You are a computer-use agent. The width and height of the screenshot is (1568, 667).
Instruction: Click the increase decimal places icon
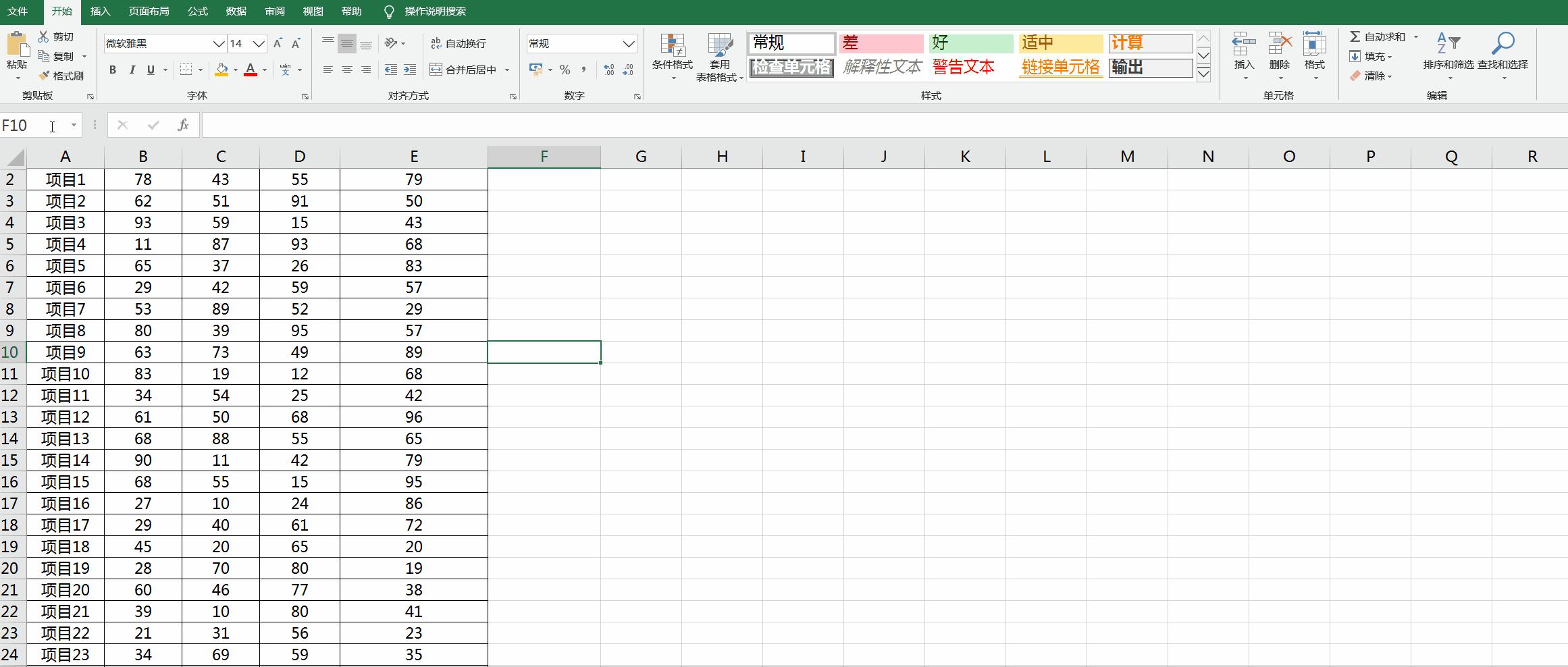click(608, 69)
